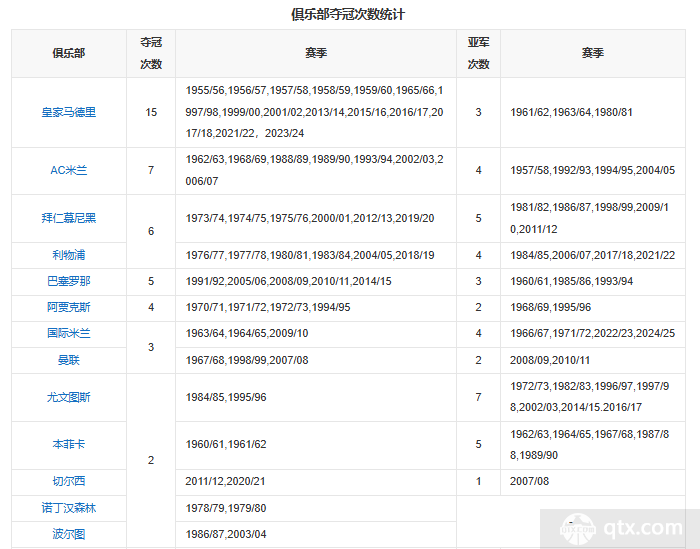
Task: Click the cell showing 15 titles
Action: point(151,112)
